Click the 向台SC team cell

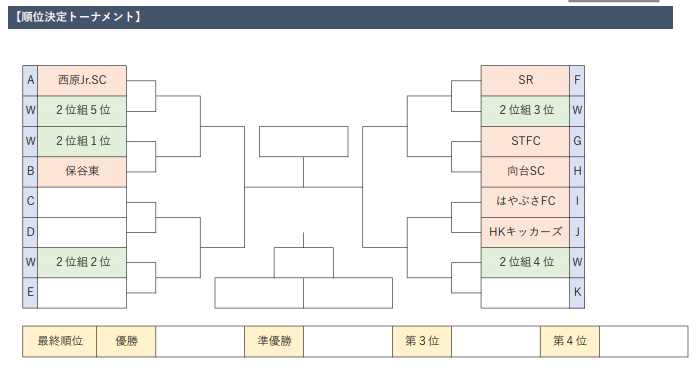[525, 171]
